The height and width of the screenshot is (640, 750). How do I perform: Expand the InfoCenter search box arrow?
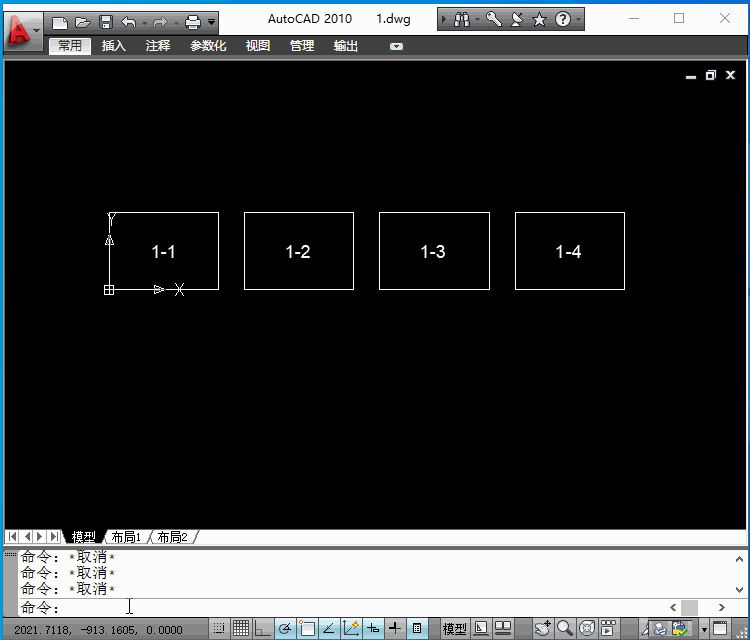click(x=443, y=20)
